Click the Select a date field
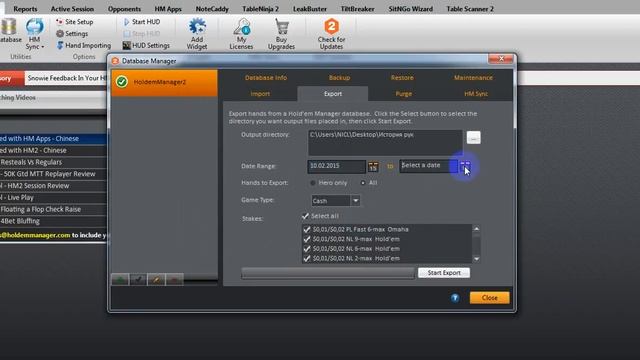This screenshot has height=360, width=640. coord(428,166)
